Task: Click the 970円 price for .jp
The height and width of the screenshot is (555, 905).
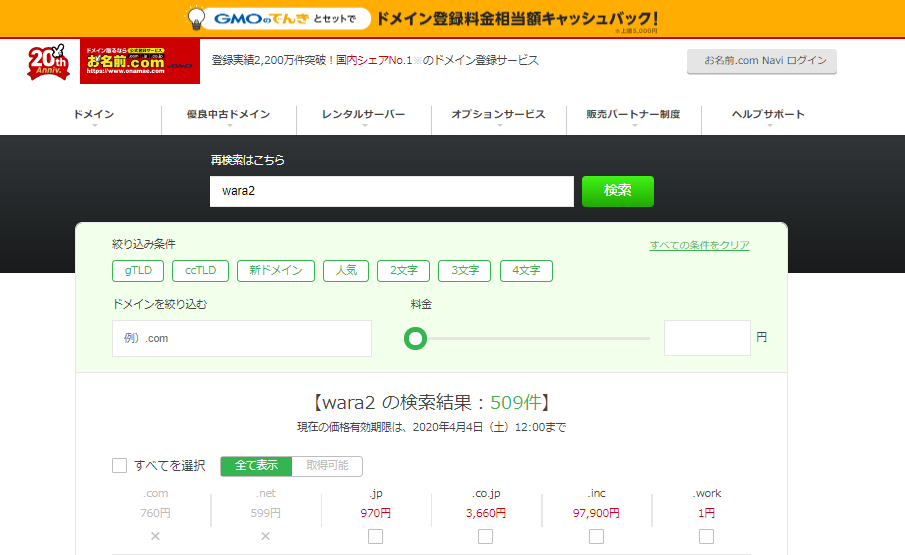Action: pyautogui.click(x=376, y=513)
